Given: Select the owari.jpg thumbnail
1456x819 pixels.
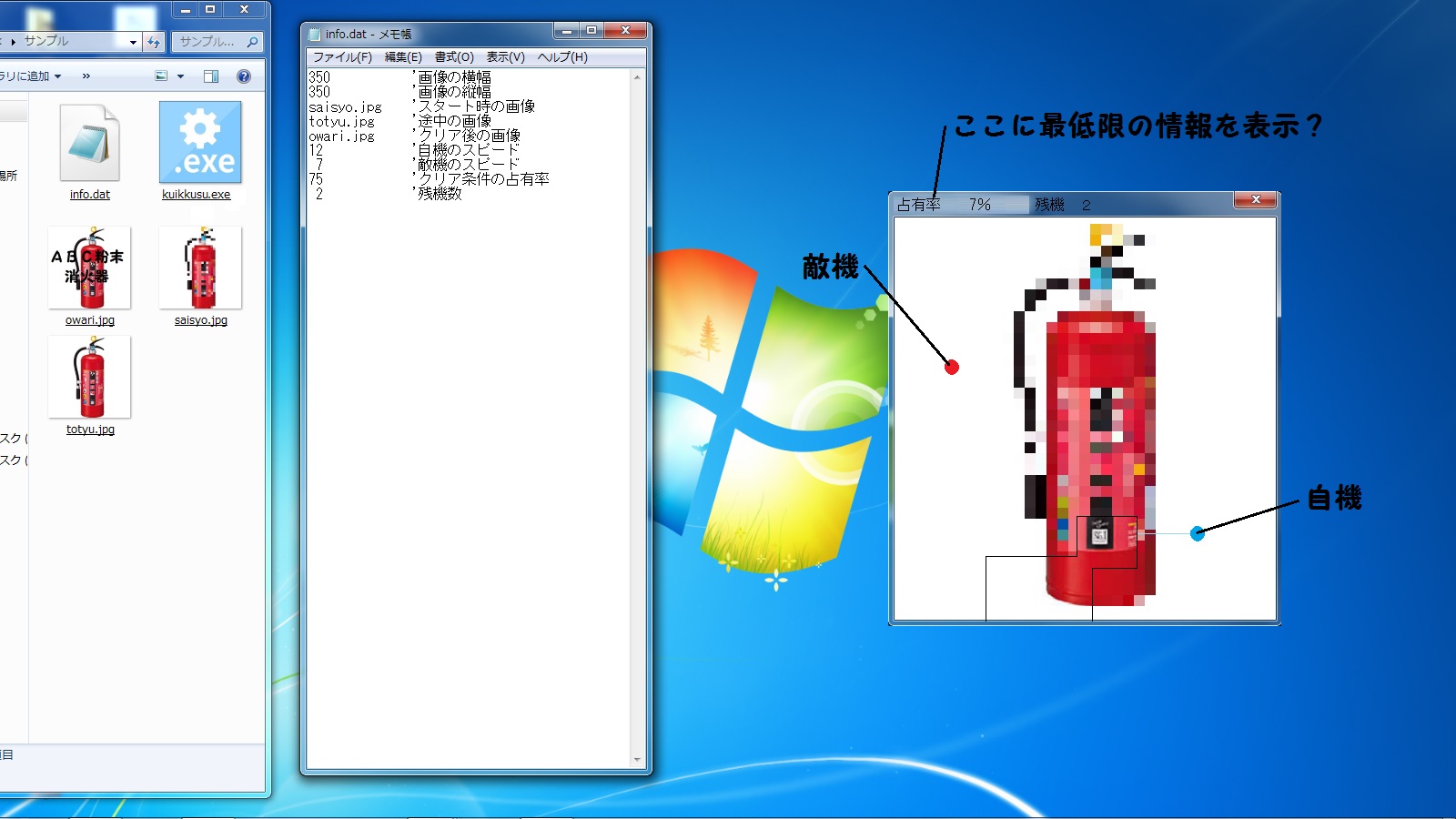Looking at the screenshot, I should (89, 268).
